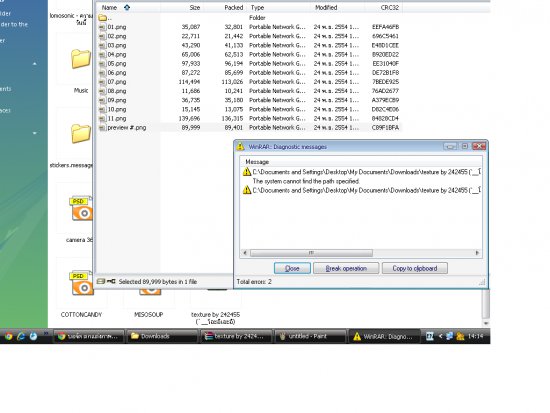Click the first warning icon in Message list

pyautogui.click(x=247, y=172)
